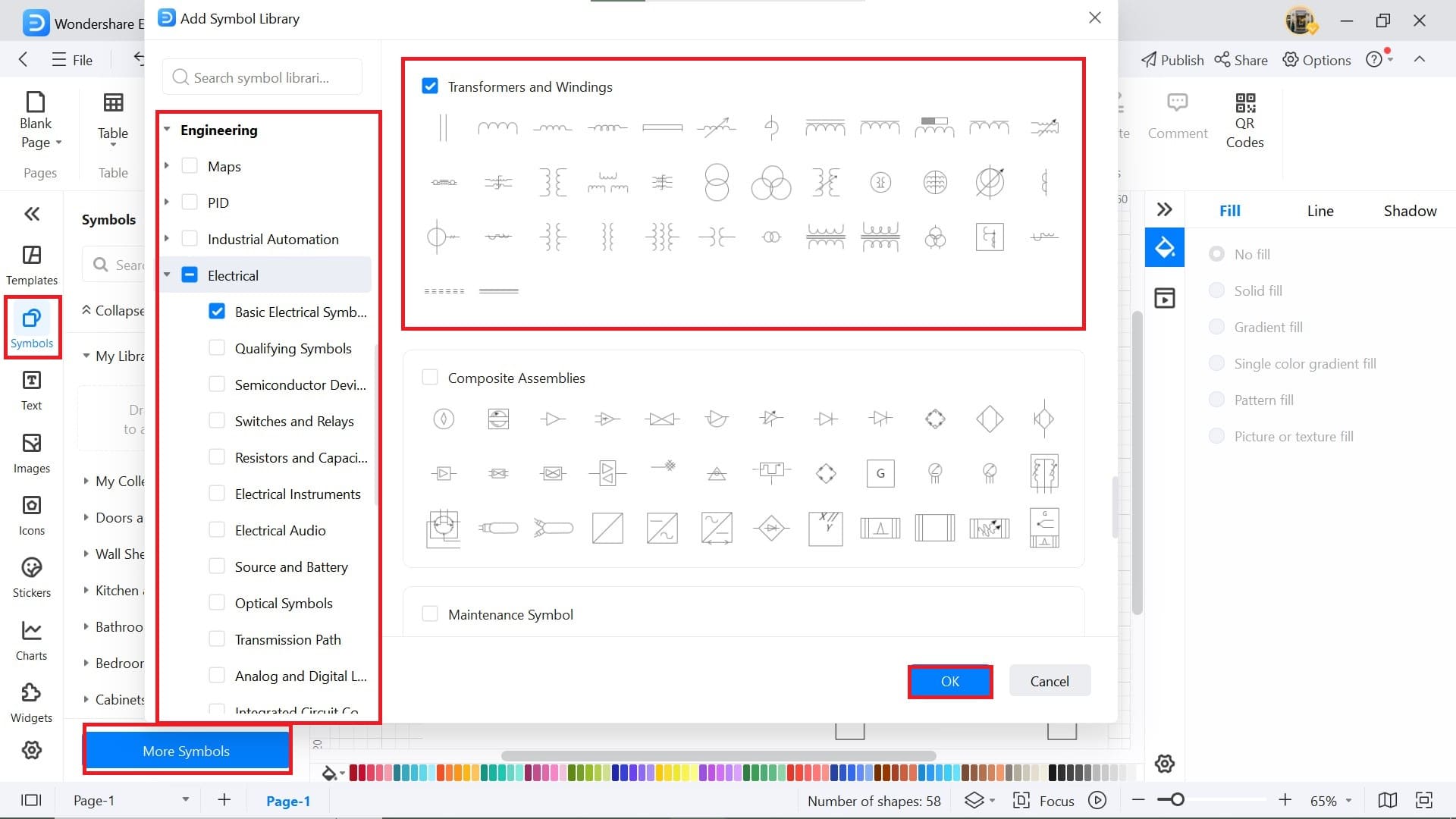
Task: Adjust the zoom slider handle
Action: [1177, 800]
